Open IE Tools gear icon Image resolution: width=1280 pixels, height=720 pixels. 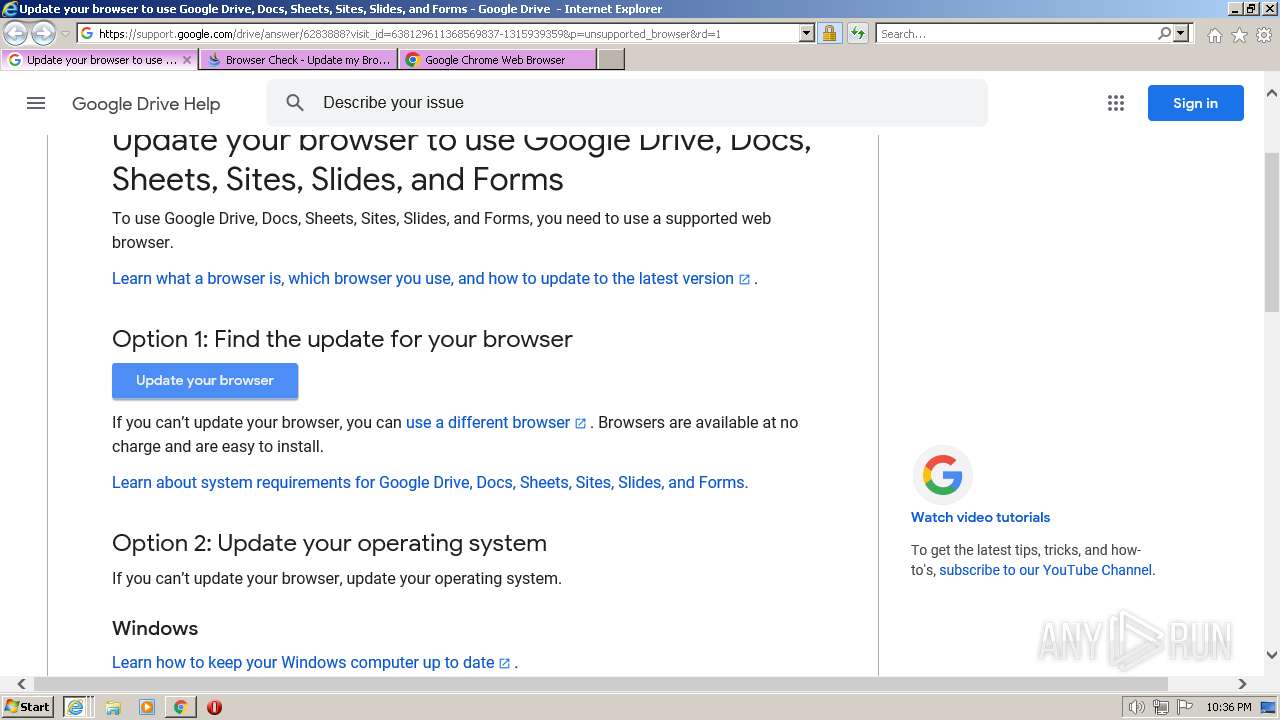pyautogui.click(x=1264, y=35)
